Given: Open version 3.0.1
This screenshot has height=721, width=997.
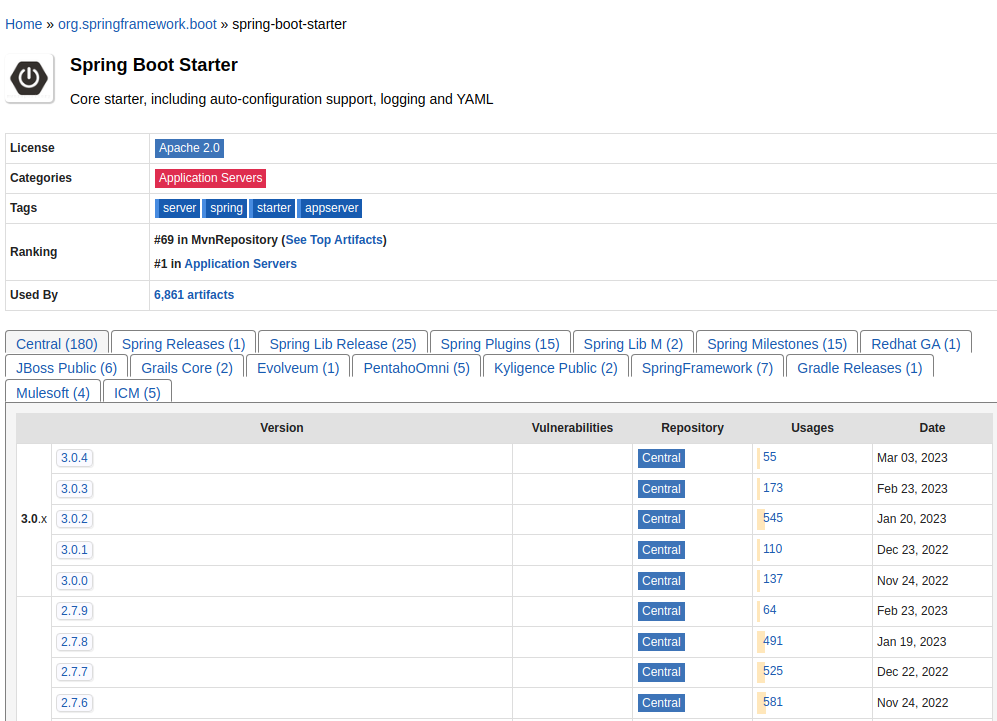Looking at the screenshot, I should [74, 550].
